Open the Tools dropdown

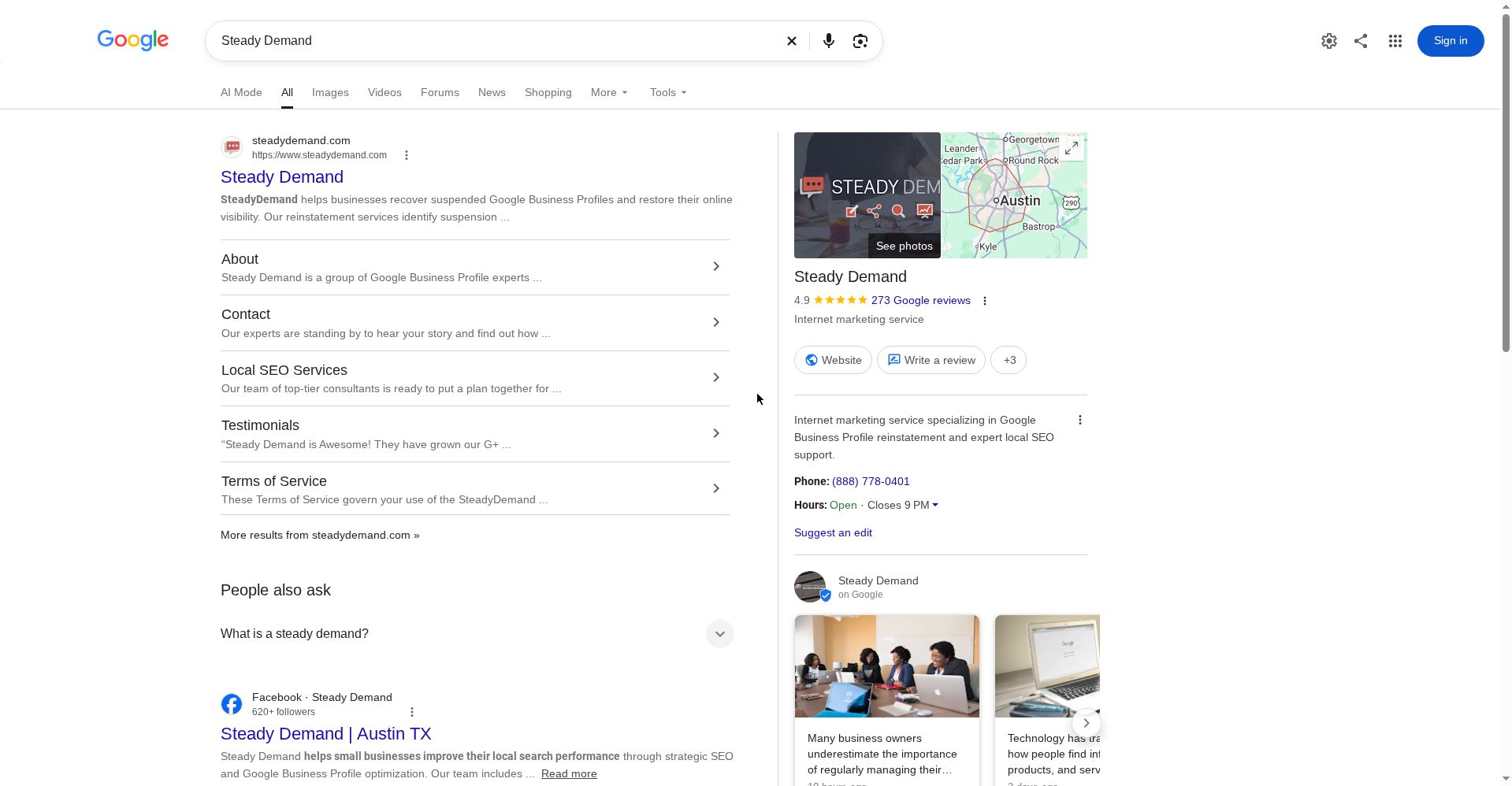668,93
